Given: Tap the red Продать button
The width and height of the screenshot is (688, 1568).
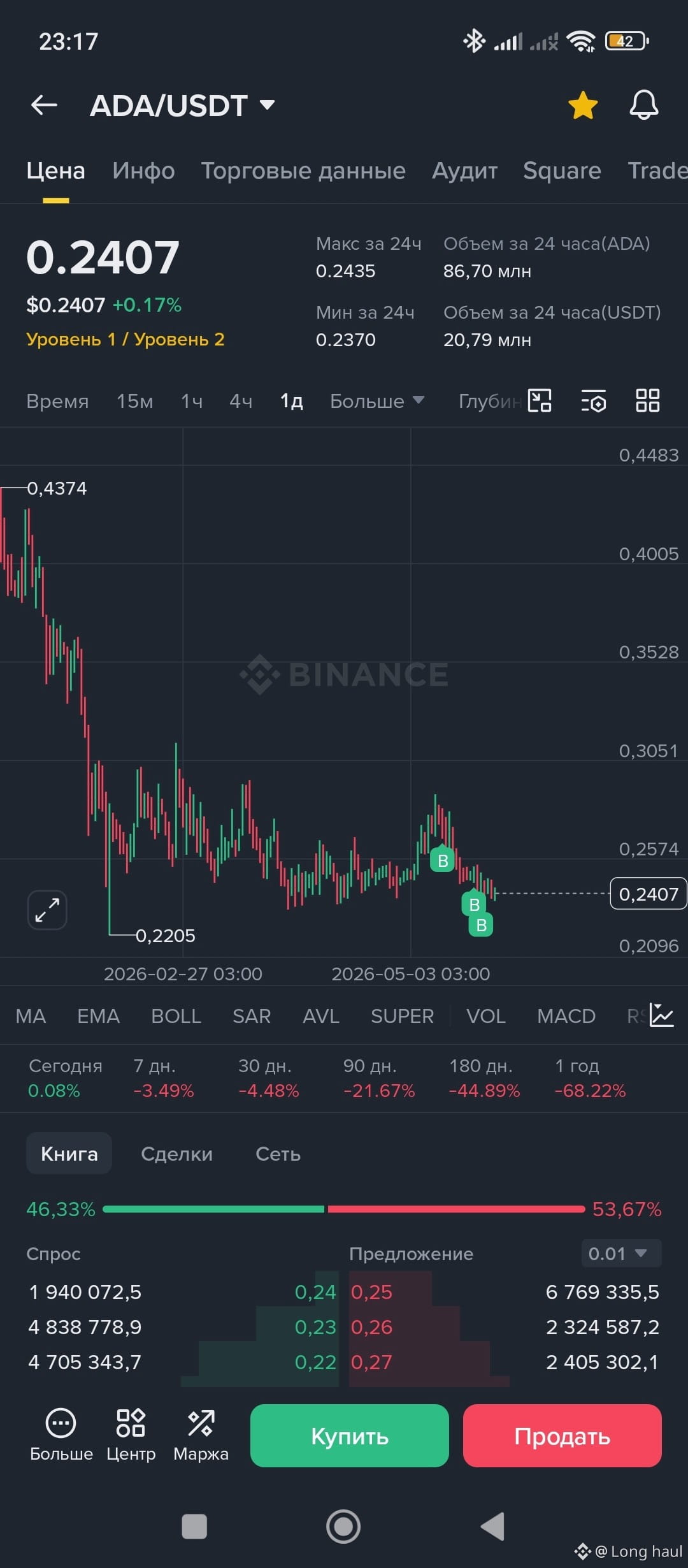Looking at the screenshot, I should tap(563, 1435).
